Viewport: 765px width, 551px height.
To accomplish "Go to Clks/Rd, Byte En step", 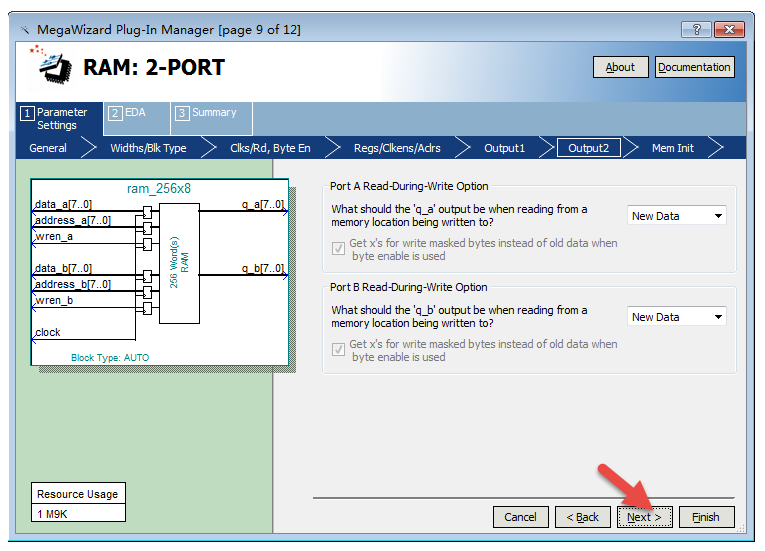I will tap(270, 148).
